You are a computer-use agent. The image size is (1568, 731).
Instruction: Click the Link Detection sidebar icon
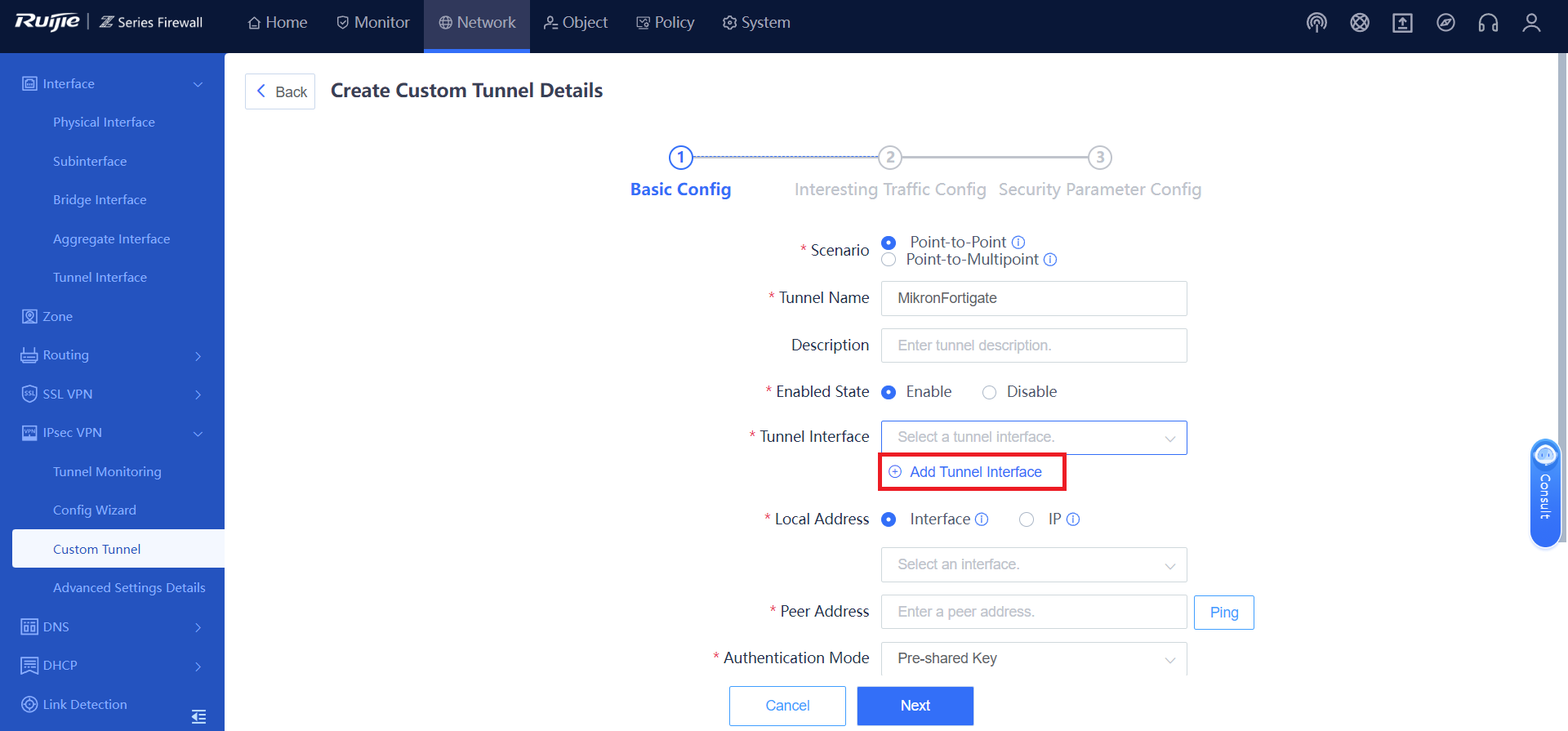click(x=29, y=704)
